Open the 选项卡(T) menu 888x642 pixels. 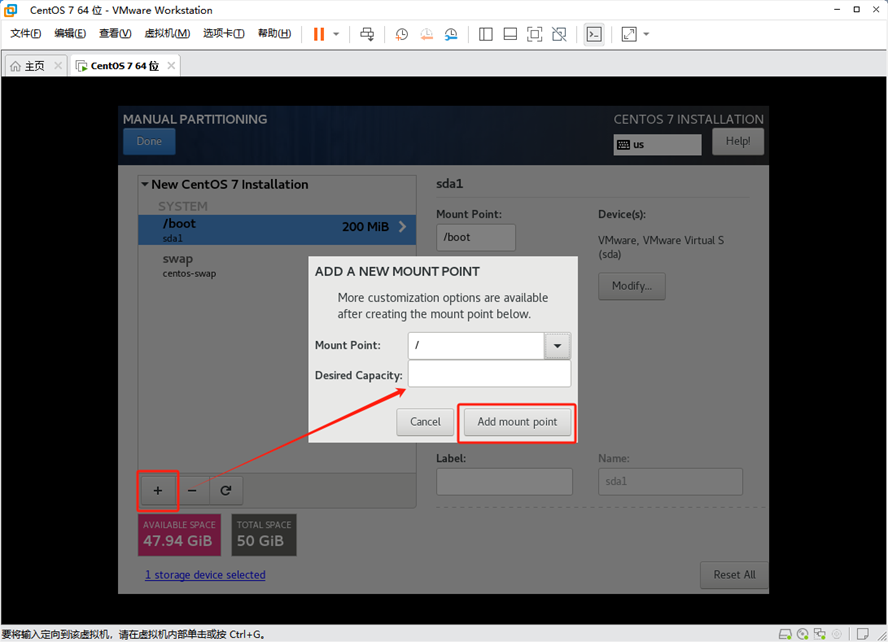[224, 33]
